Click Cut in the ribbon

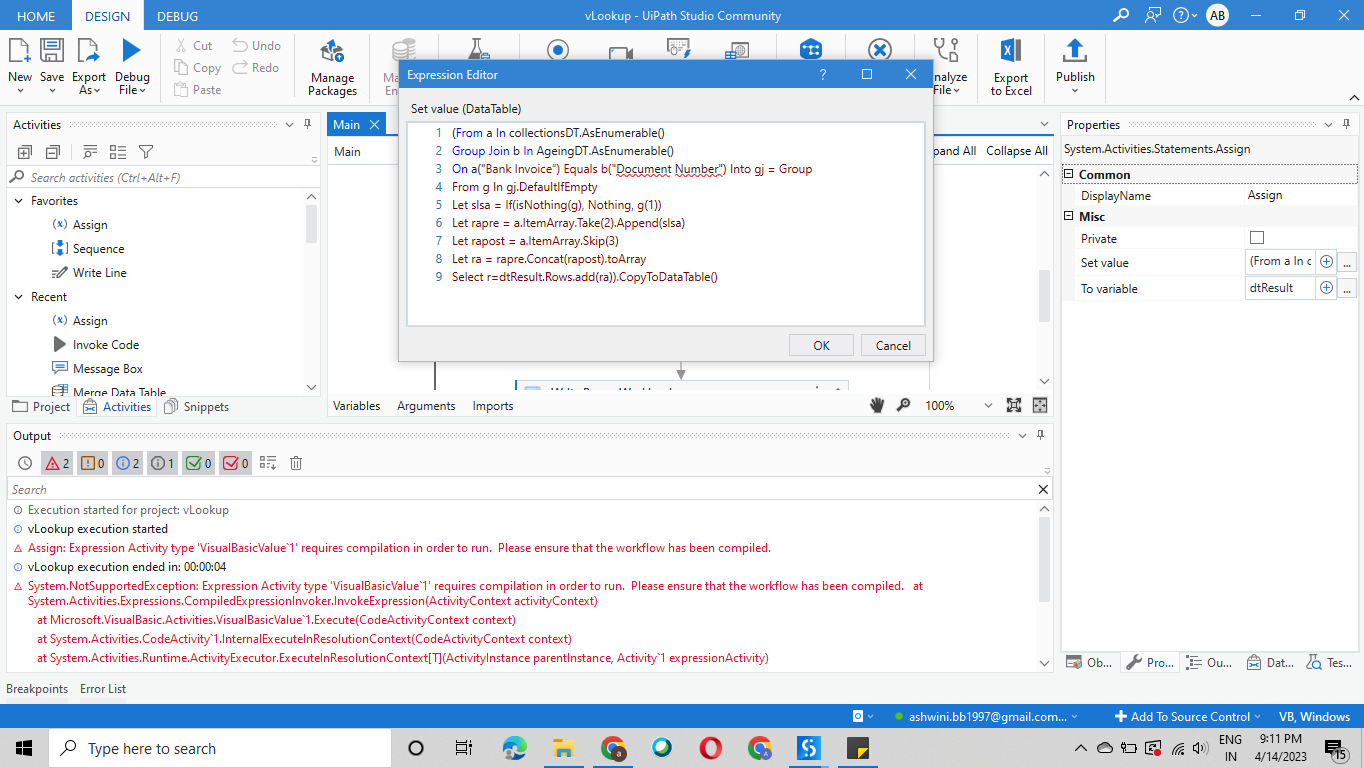click(x=193, y=45)
